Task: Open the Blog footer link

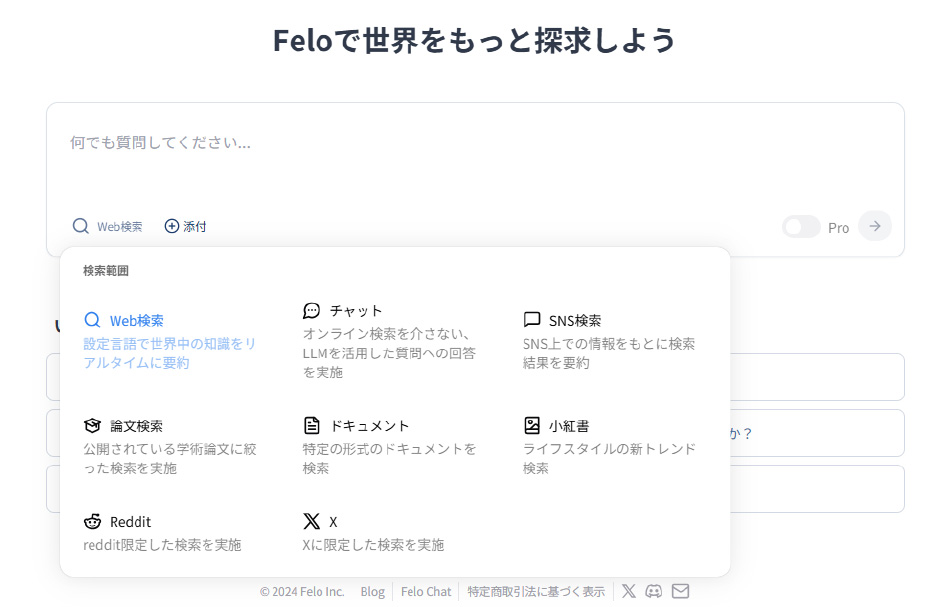Action: pyautogui.click(x=372, y=591)
